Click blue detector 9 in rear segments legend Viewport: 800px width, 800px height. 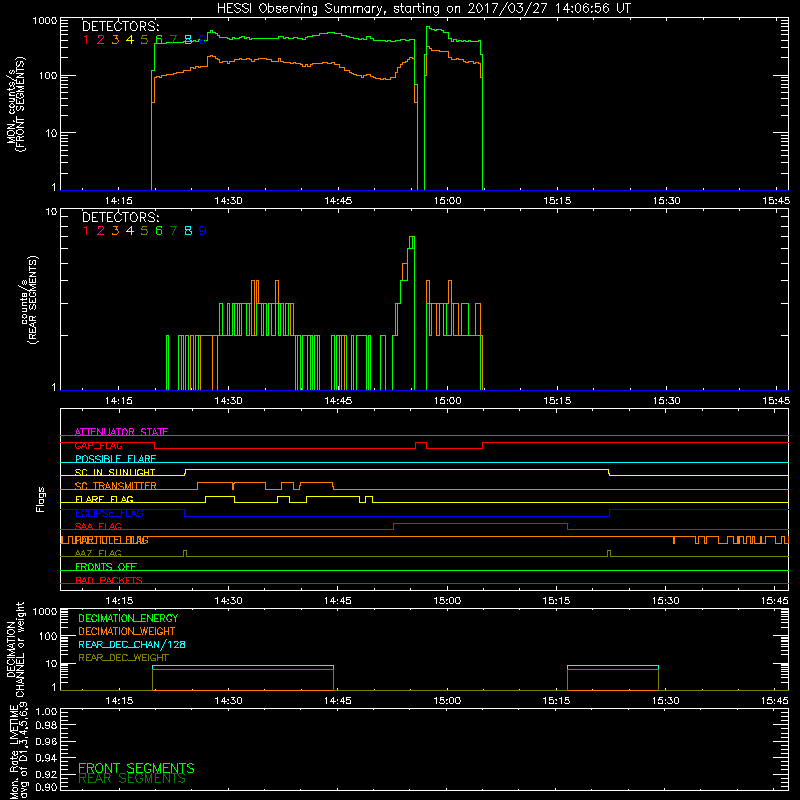click(x=203, y=231)
